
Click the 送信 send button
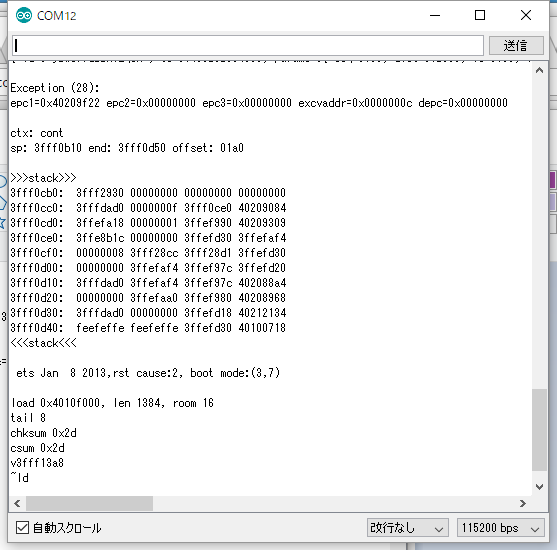click(516, 45)
